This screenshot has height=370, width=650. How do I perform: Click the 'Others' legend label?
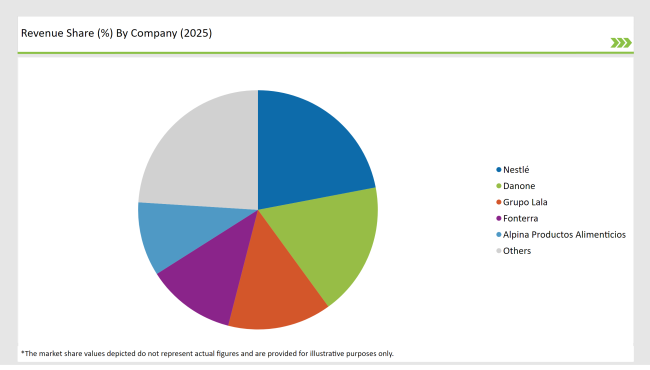pos(517,251)
